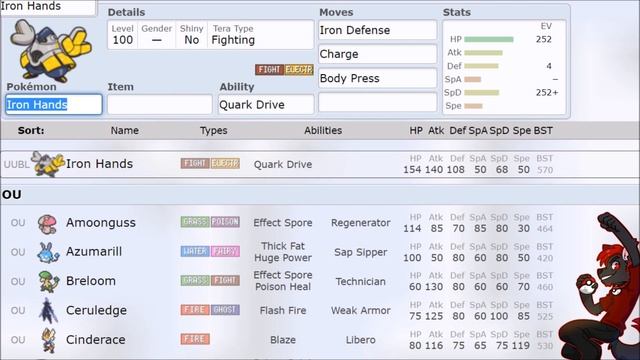
Task: Click the Electric type badge in Iron Hands row
Action: (x=225, y=163)
